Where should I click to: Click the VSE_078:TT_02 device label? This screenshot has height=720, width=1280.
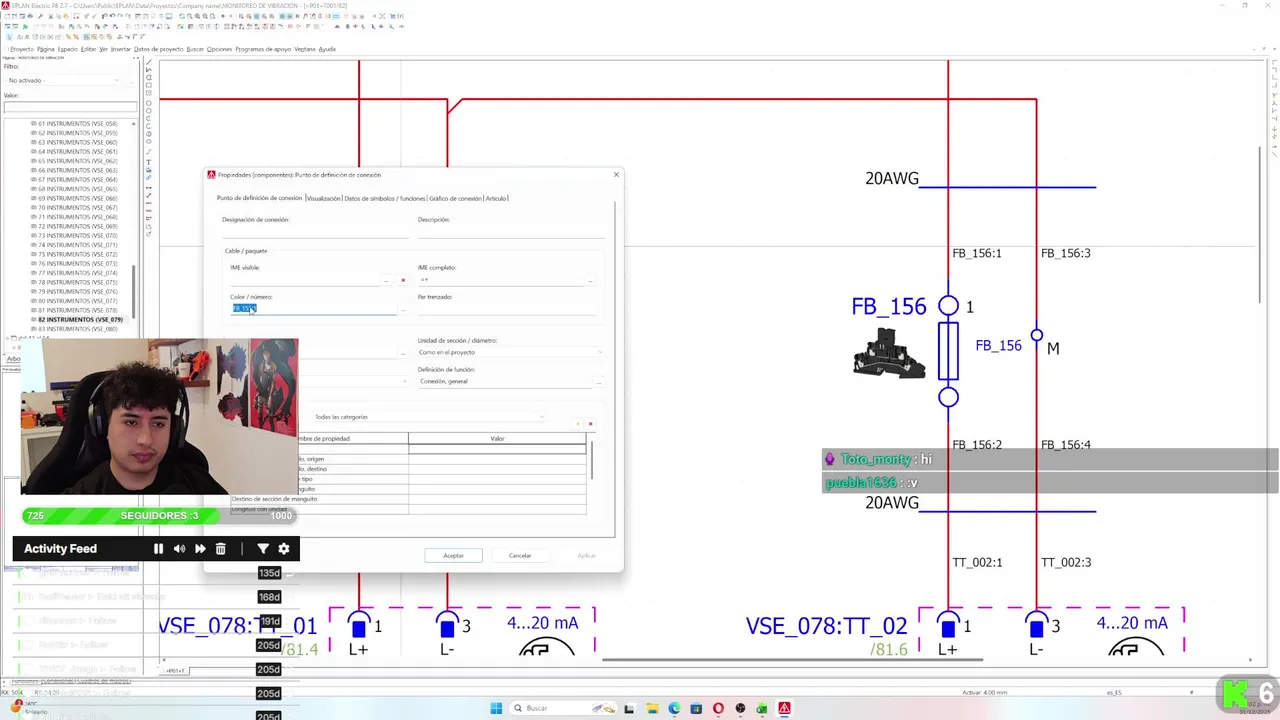(826, 626)
